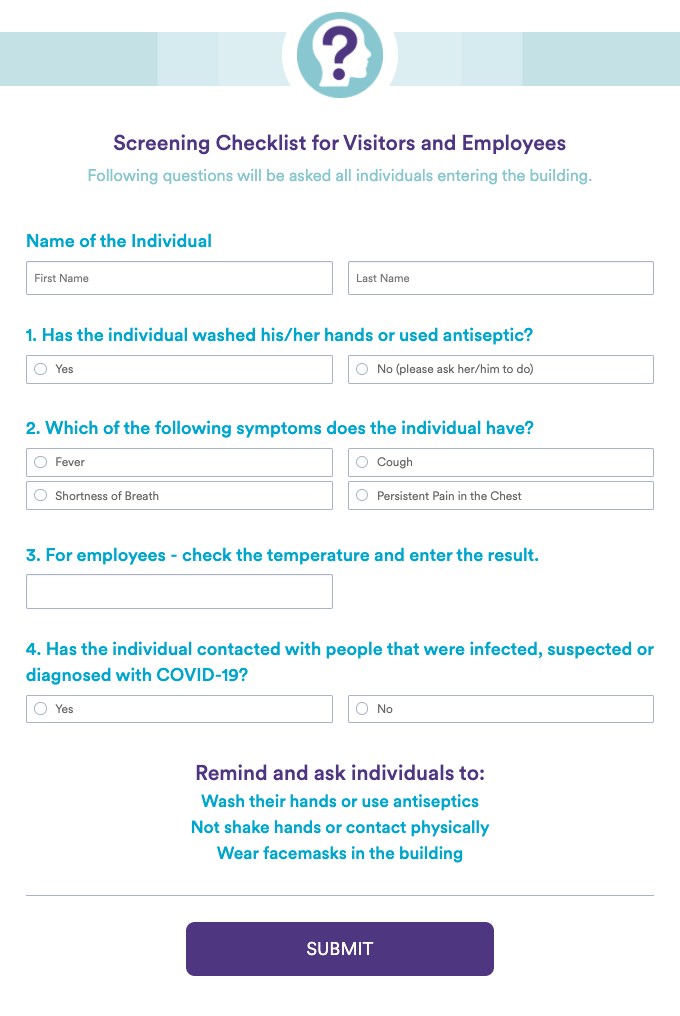Click the Screening Checklist form title
The width and height of the screenshot is (680, 1016).
340,143
